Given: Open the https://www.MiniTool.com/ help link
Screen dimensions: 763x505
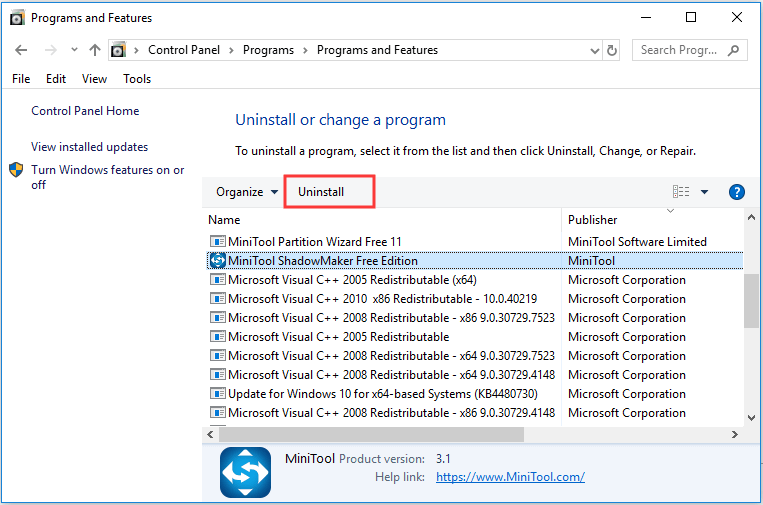Looking at the screenshot, I should point(510,477).
